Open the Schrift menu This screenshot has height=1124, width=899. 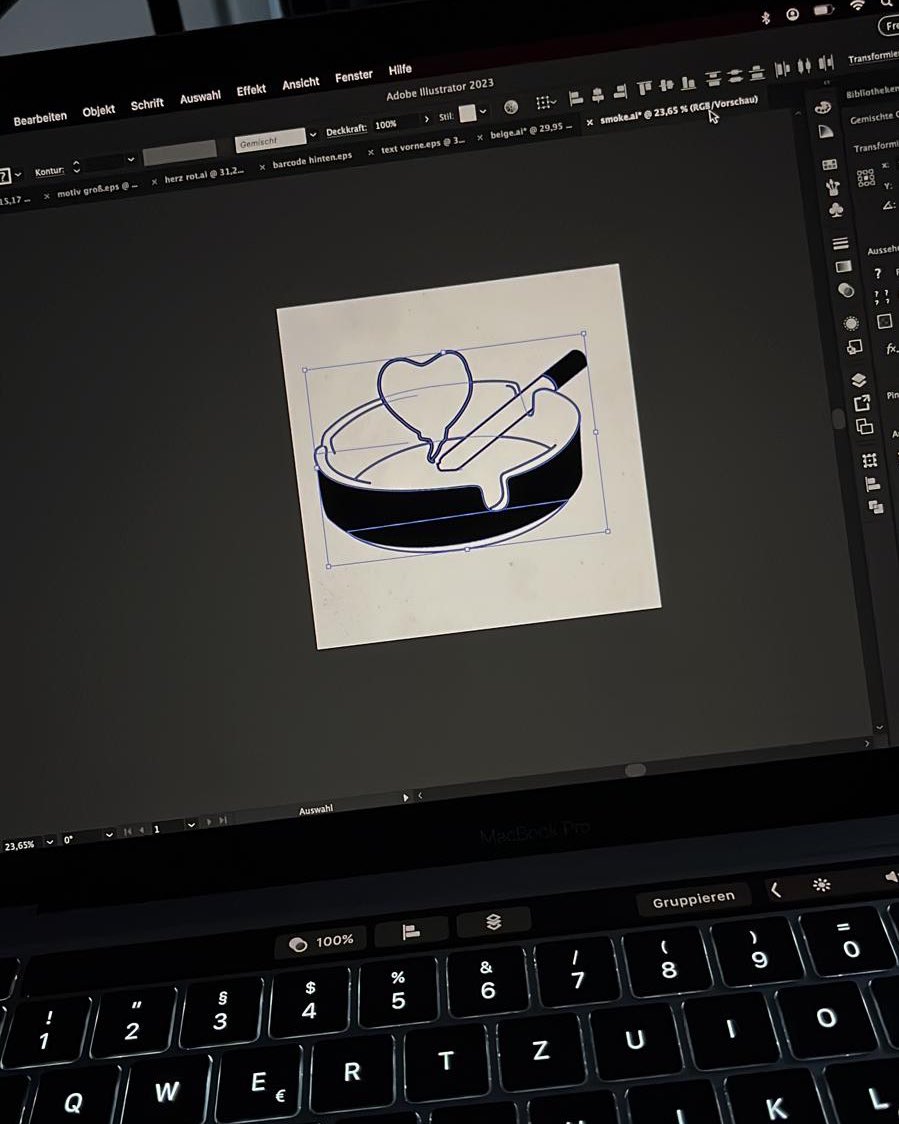click(147, 105)
